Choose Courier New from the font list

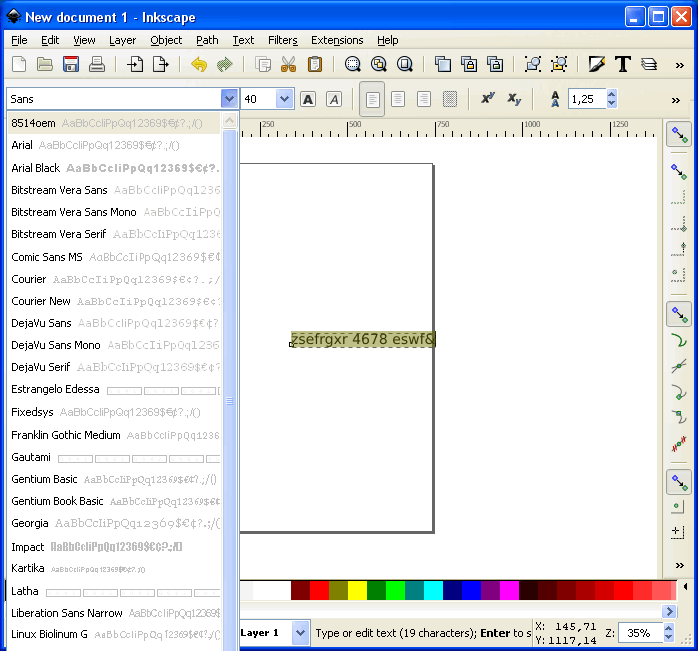point(114,301)
